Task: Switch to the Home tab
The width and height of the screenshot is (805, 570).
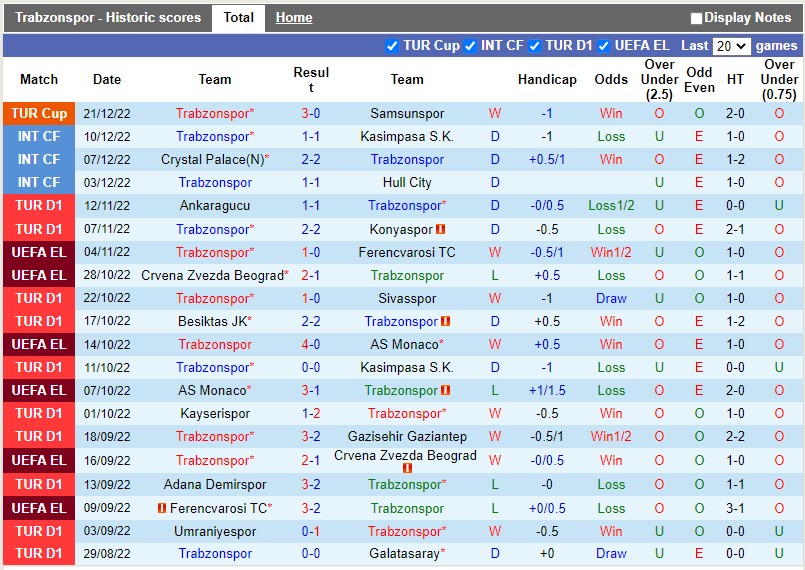Action: (294, 17)
